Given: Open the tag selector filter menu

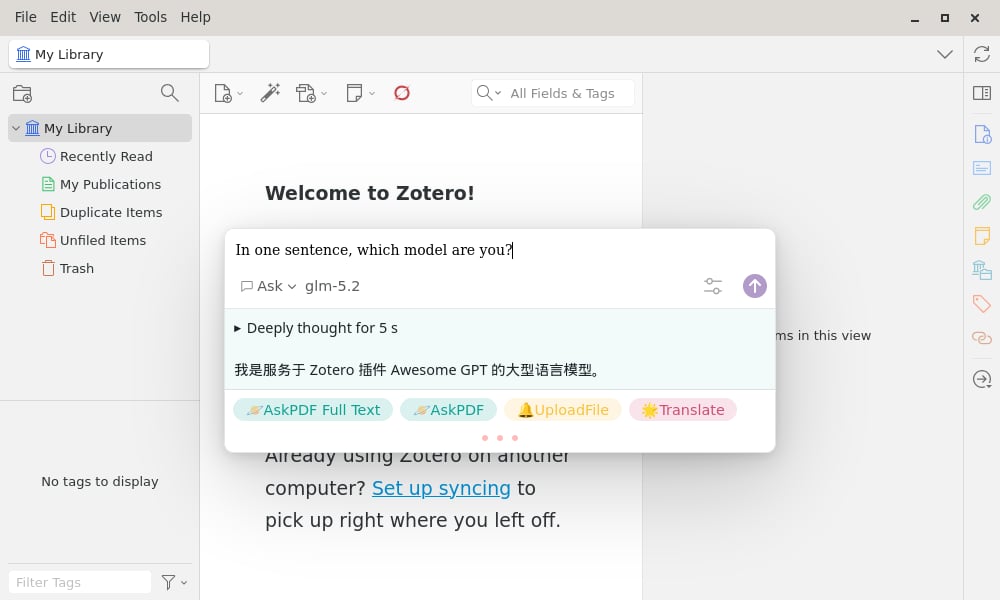Looking at the screenshot, I should pyautogui.click(x=174, y=582).
